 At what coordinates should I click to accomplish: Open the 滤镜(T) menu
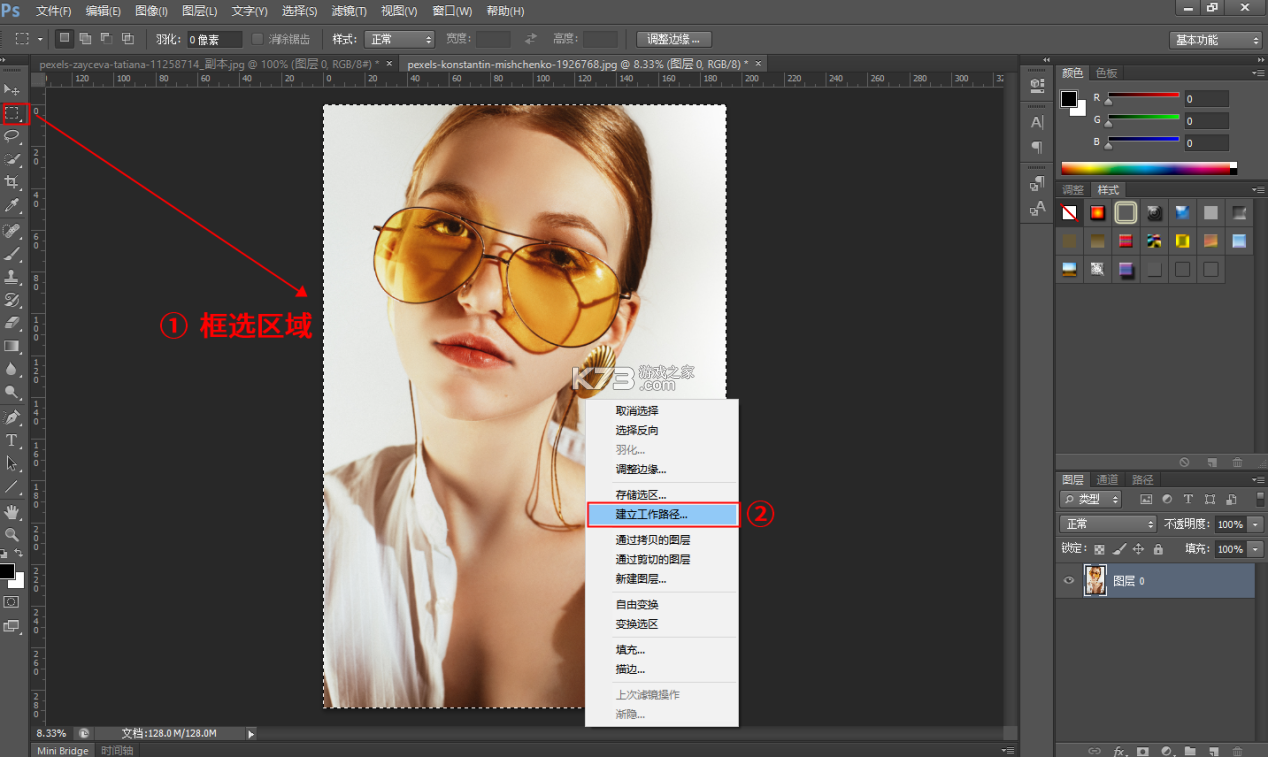pyautogui.click(x=349, y=11)
